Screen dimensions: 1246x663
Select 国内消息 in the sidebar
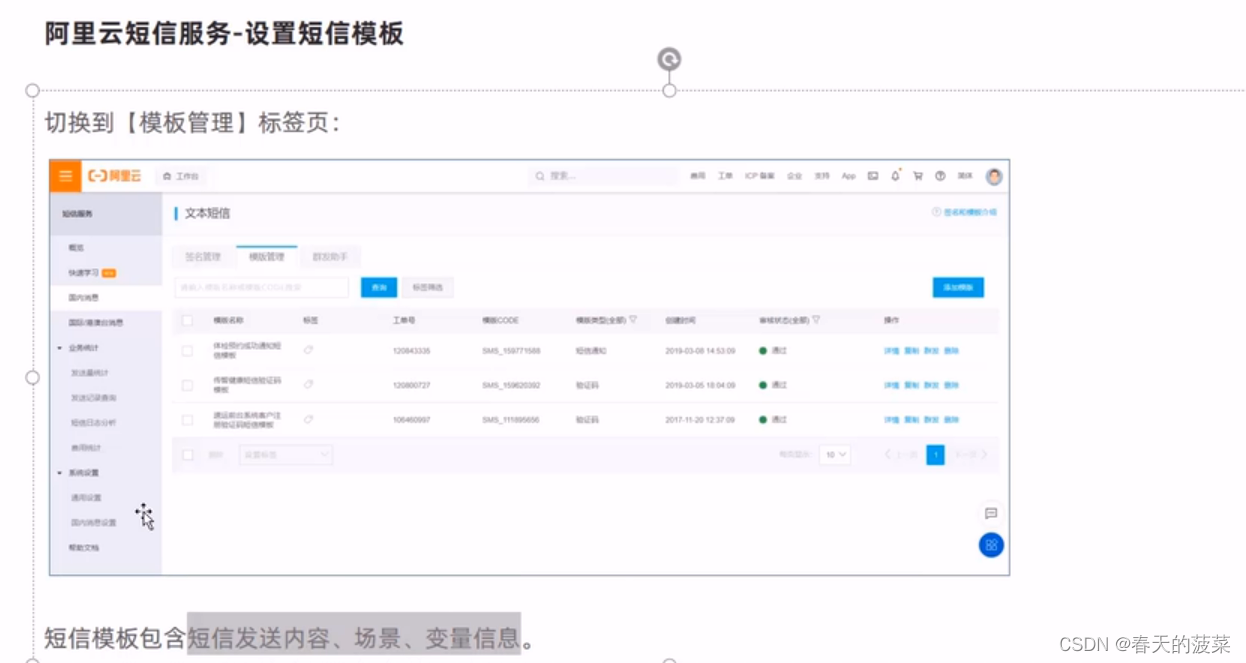click(x=83, y=298)
